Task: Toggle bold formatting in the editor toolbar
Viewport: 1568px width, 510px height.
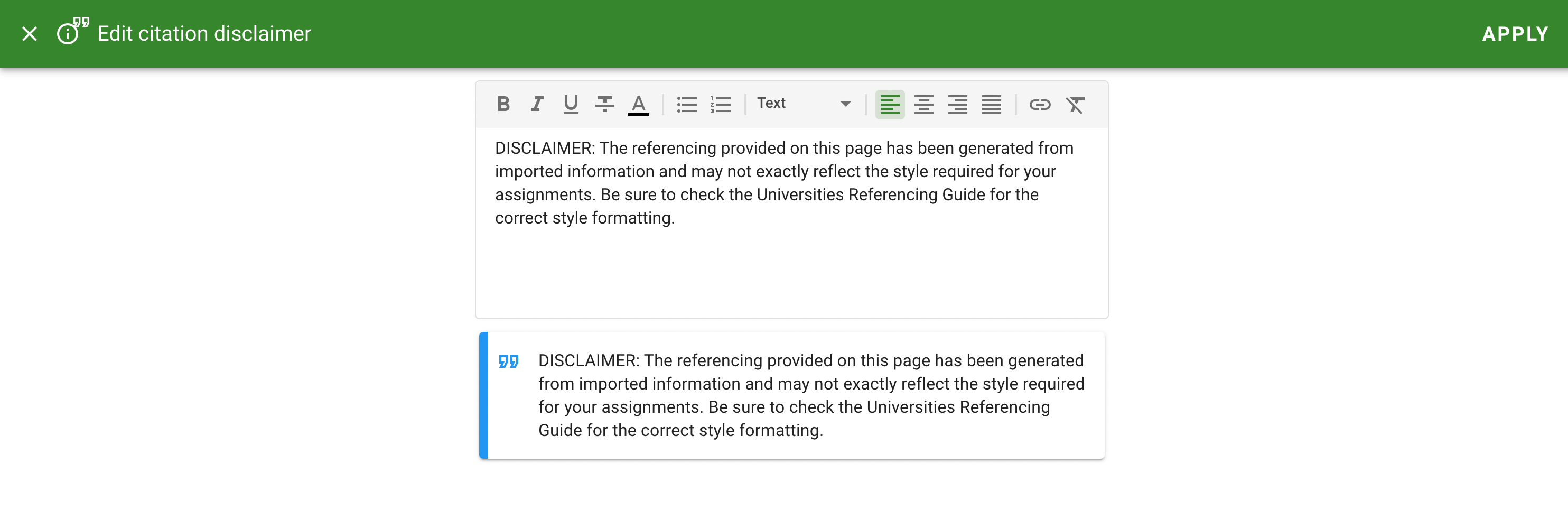Action: [503, 104]
